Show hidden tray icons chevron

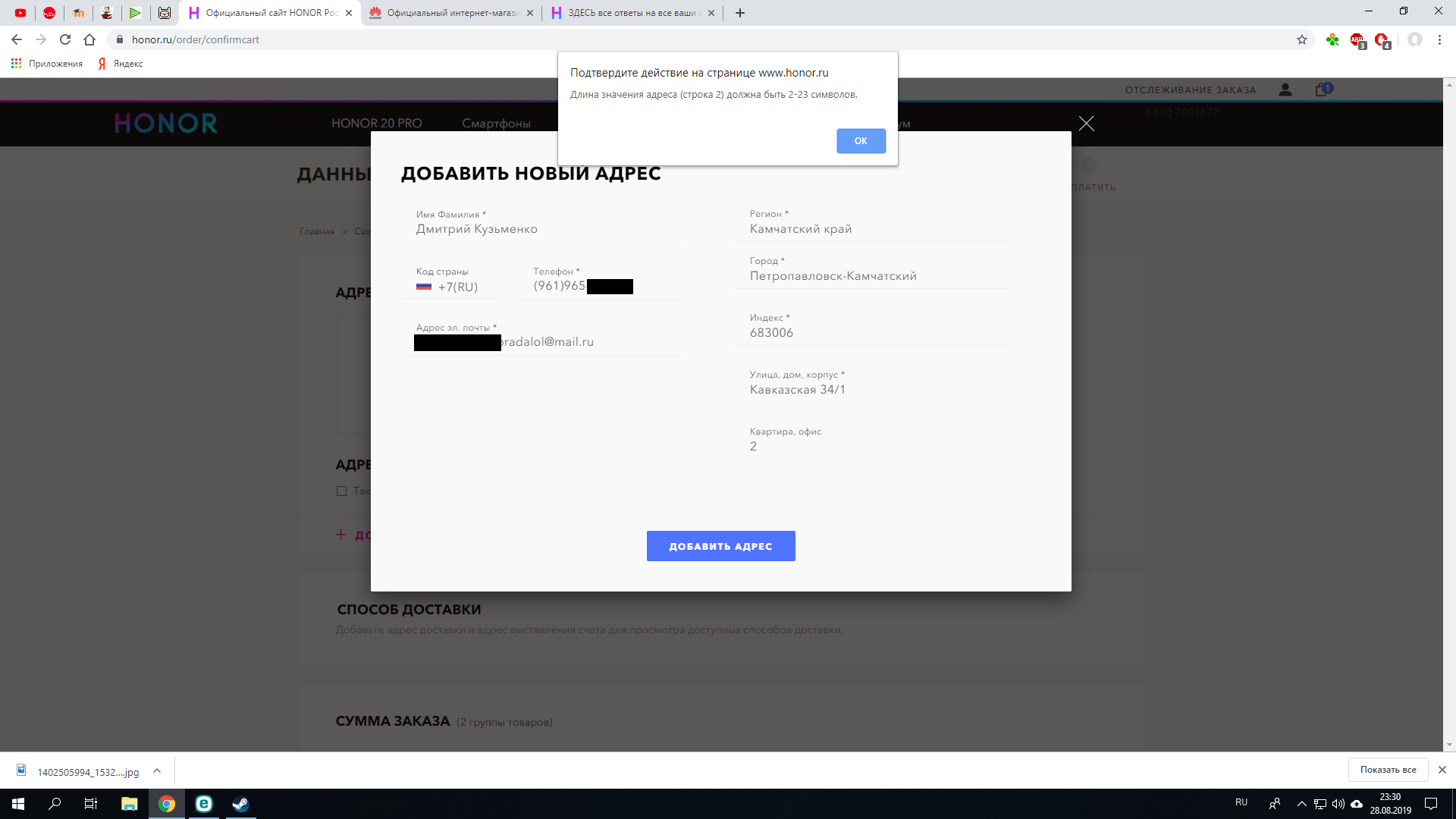[1302, 804]
